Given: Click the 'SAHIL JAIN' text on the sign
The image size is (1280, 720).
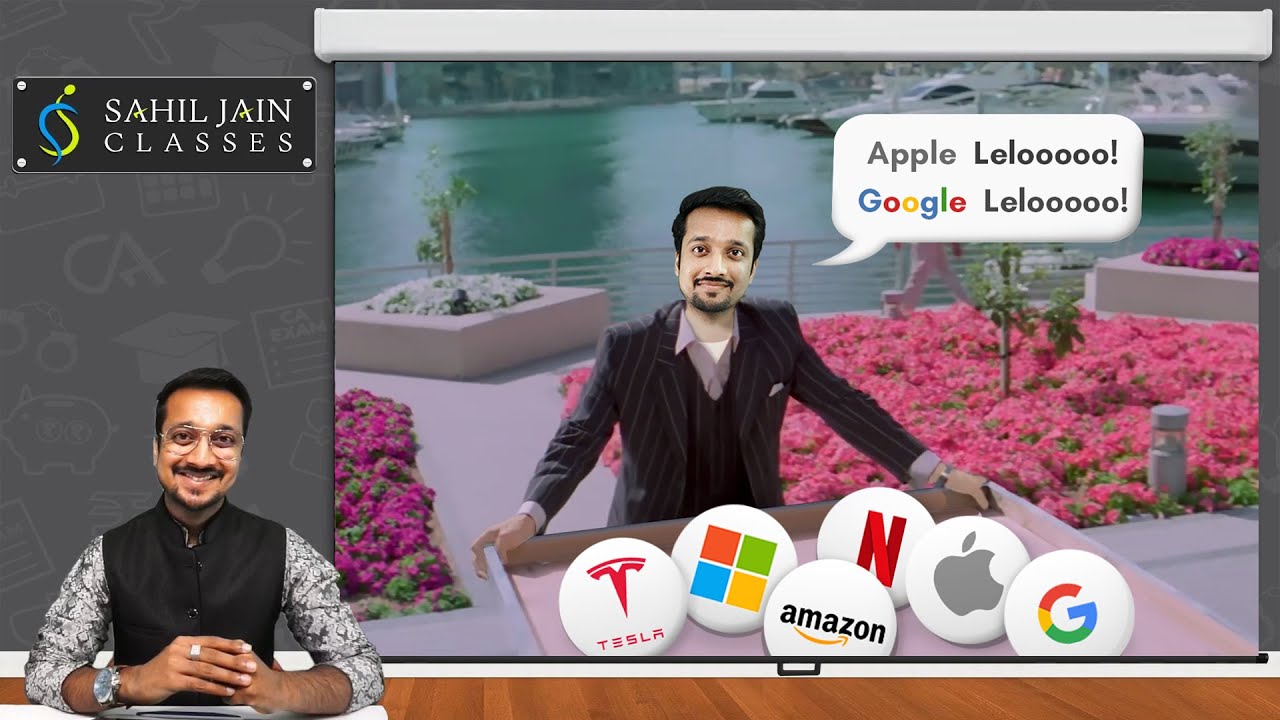Looking at the screenshot, I should pos(198,111).
